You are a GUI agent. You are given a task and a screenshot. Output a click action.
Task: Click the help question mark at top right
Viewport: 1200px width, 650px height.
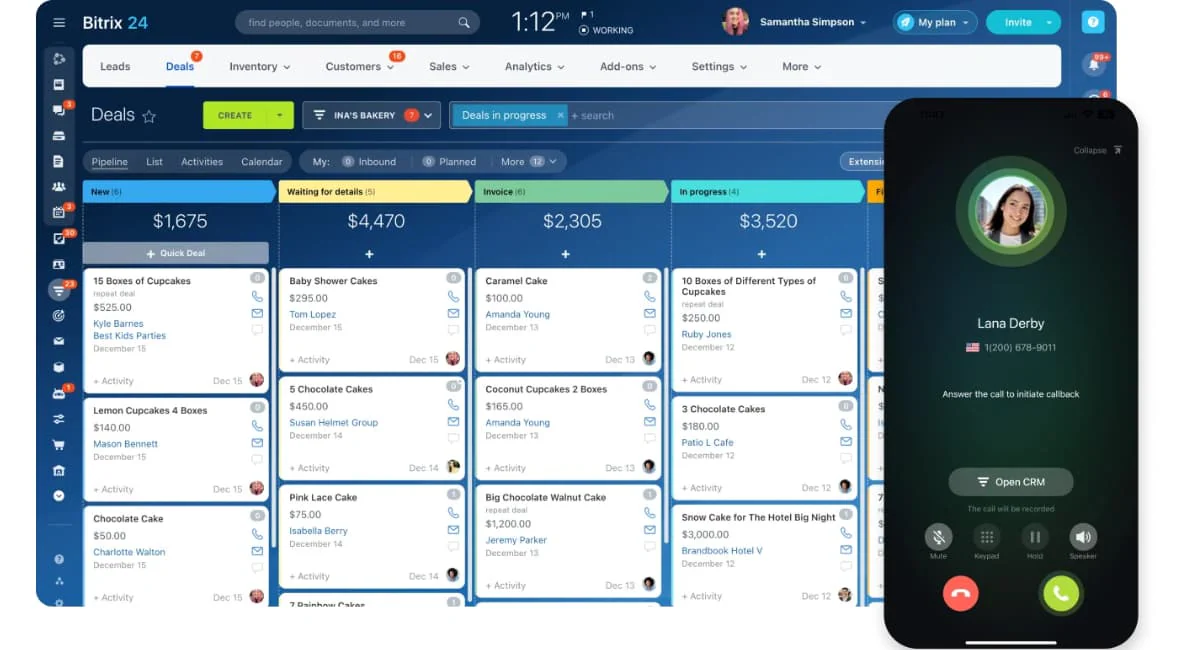pos(1093,22)
